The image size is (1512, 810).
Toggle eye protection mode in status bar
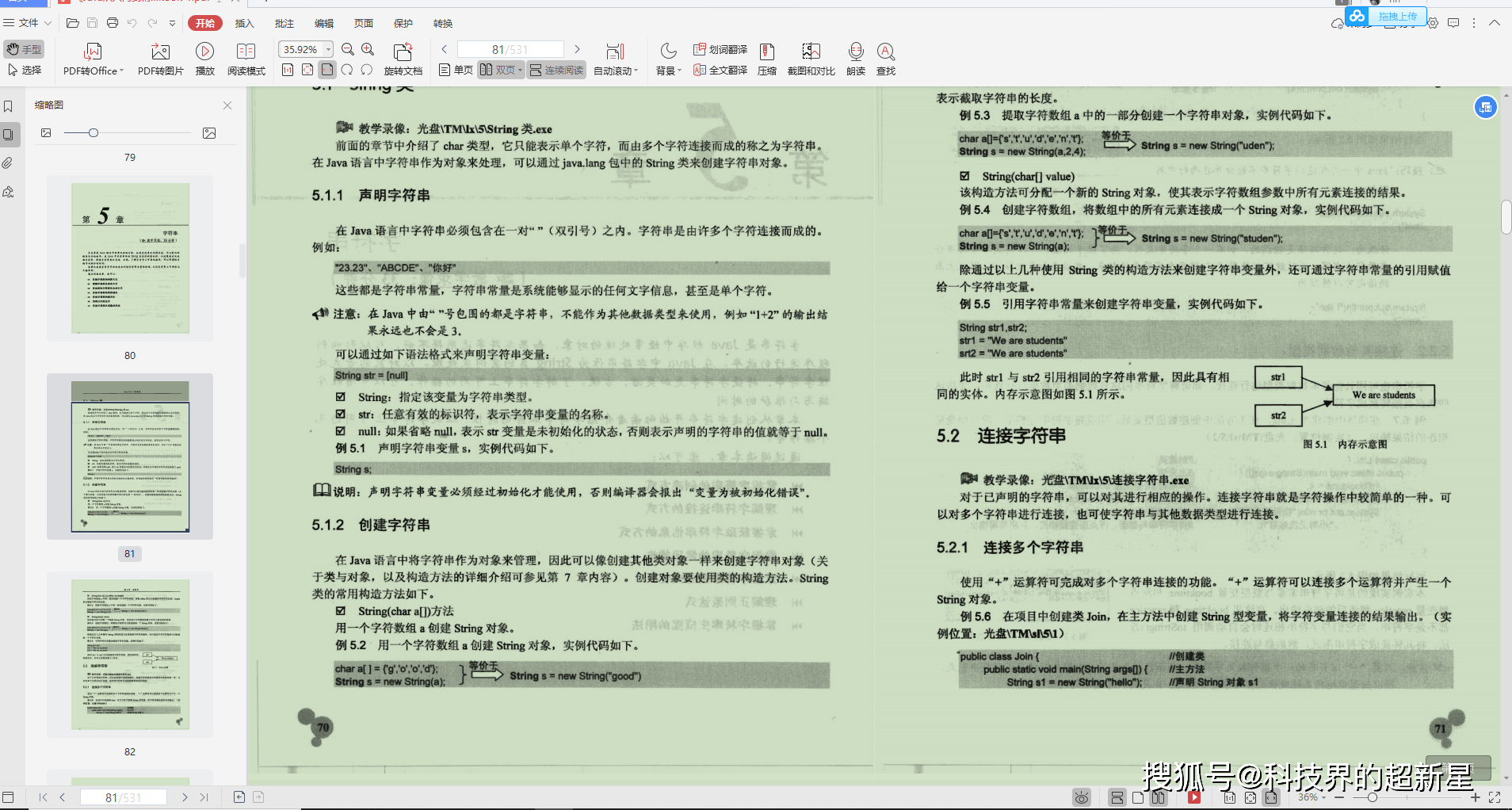point(1082,798)
